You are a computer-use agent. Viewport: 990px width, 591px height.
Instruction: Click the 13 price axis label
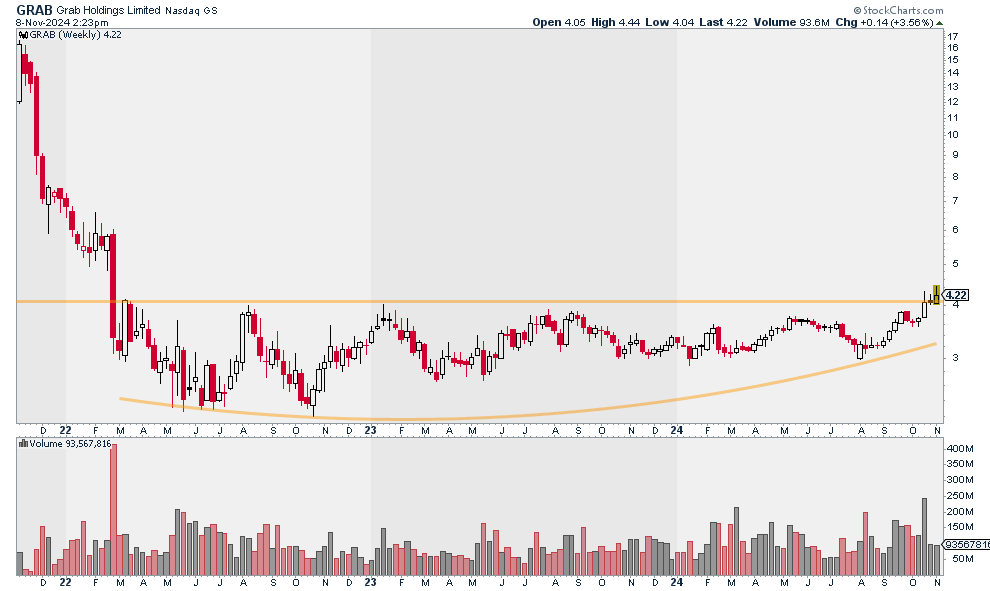(x=953, y=87)
